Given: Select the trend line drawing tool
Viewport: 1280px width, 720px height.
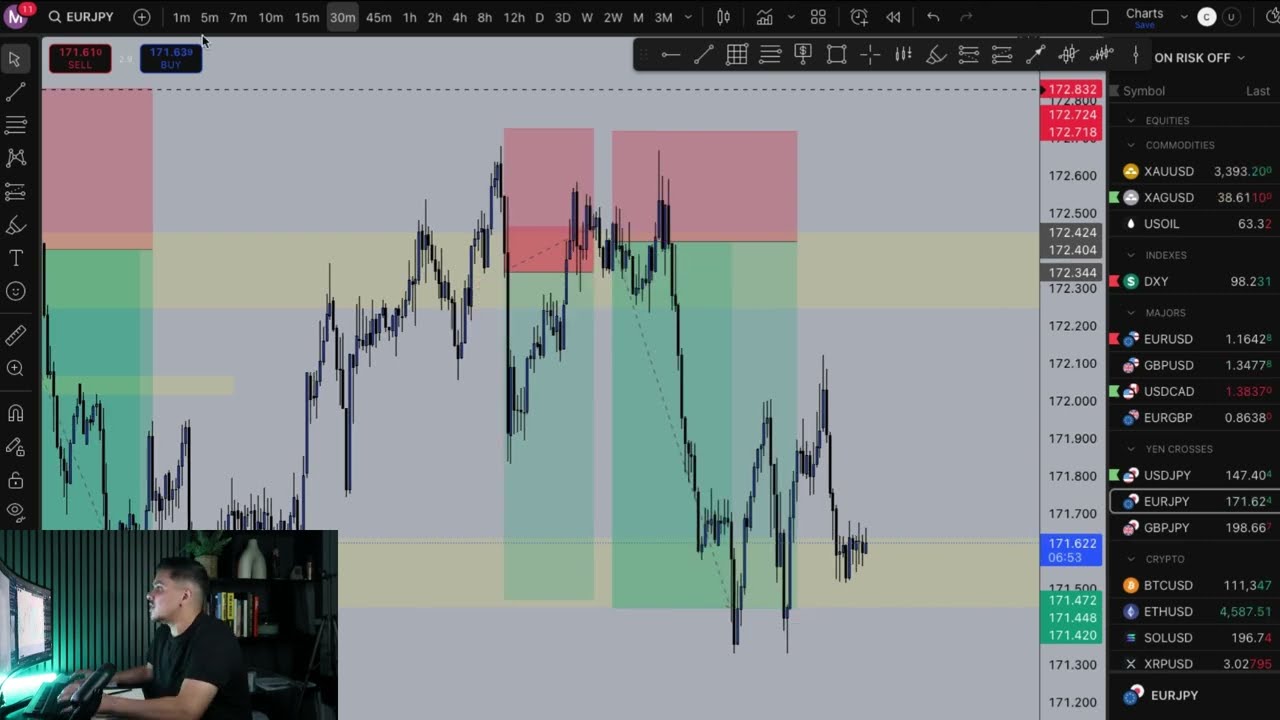Looking at the screenshot, I should (16, 92).
